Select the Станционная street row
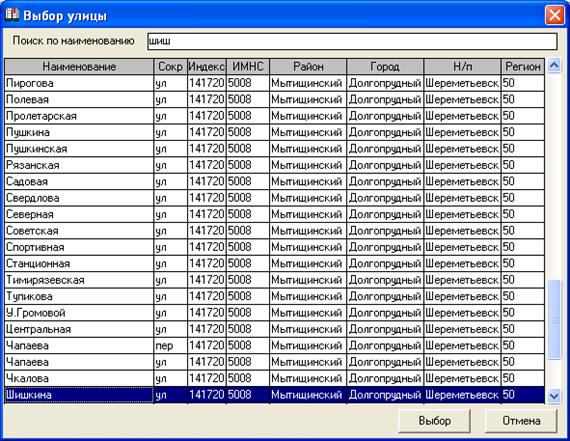Screen dimensions: 570x441 pos(274,263)
